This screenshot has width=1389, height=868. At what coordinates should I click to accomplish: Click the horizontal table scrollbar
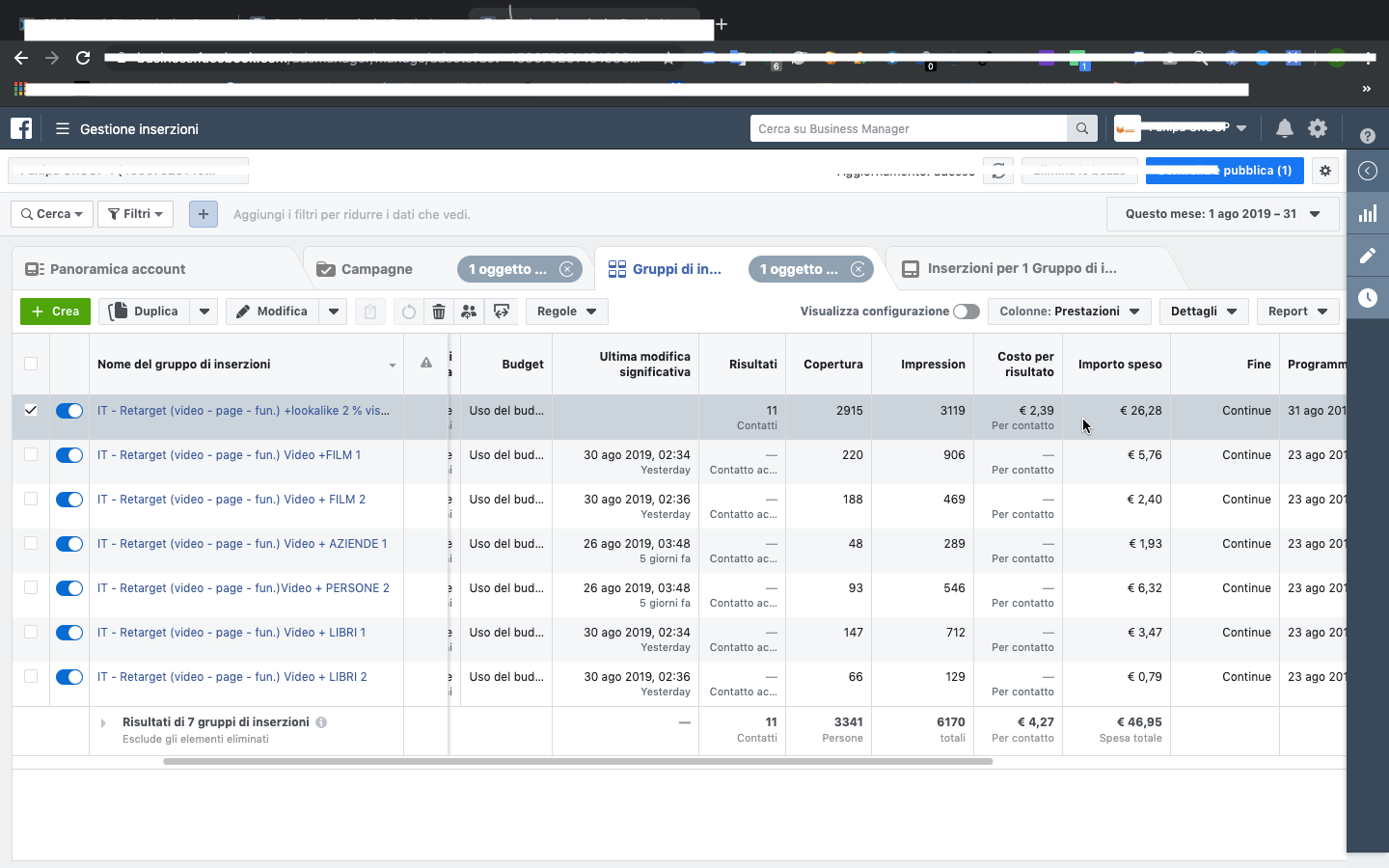(578, 761)
